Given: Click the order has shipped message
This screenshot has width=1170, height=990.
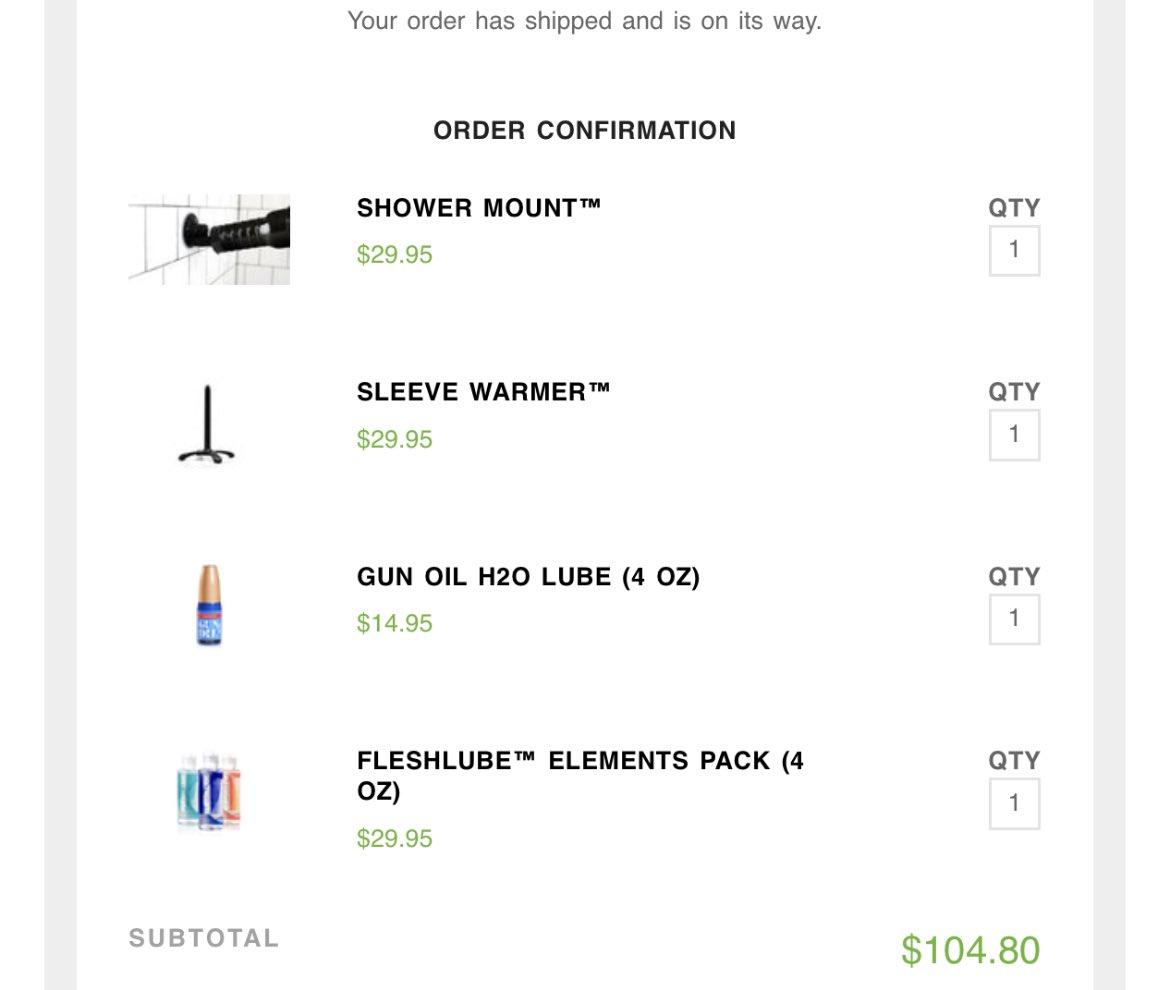Looking at the screenshot, I should pyautogui.click(x=584, y=21).
